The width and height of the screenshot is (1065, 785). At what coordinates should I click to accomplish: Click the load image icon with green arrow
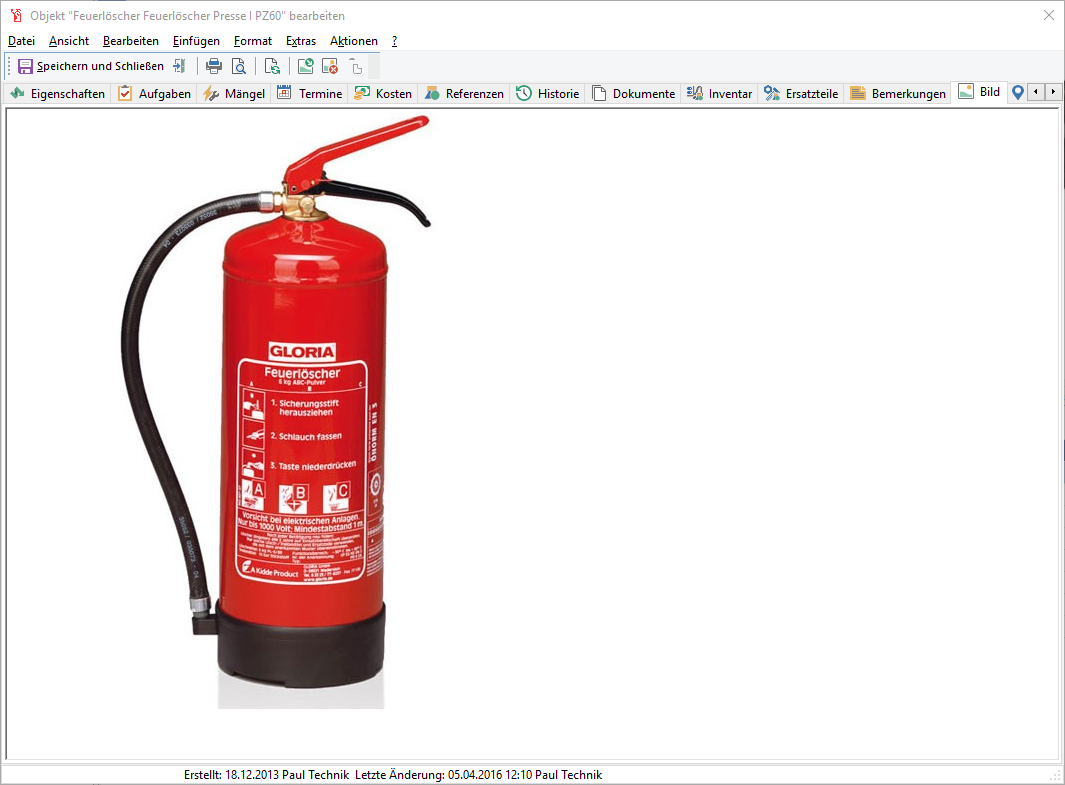(x=306, y=66)
